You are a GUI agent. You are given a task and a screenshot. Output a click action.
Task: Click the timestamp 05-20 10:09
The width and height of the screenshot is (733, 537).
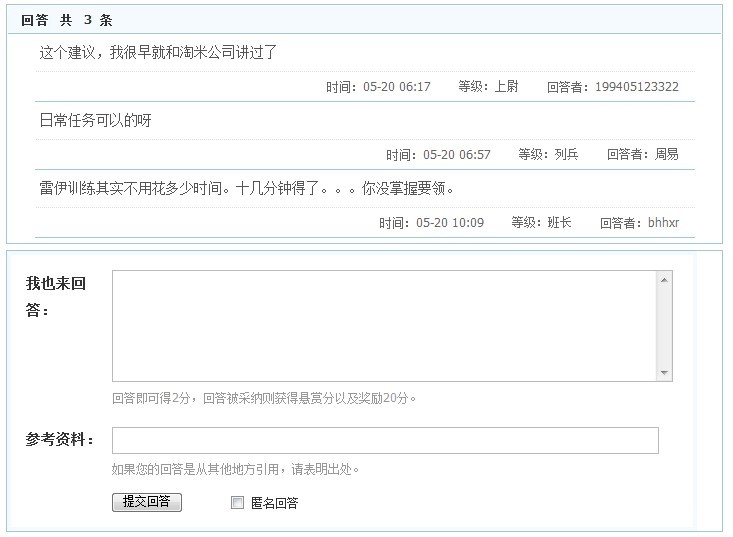click(x=450, y=222)
